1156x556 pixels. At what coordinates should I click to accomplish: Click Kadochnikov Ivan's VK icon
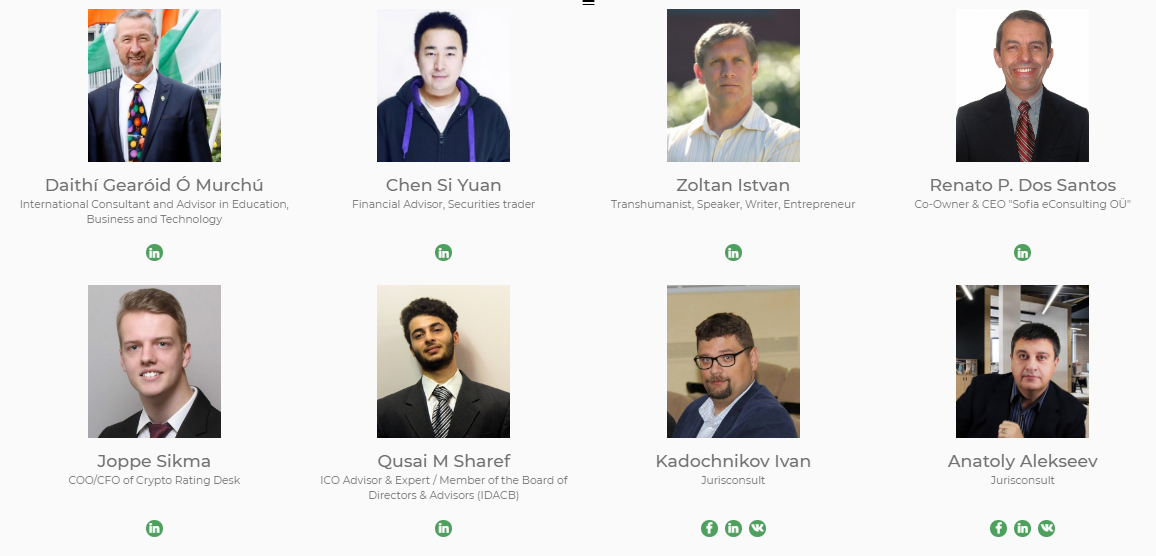click(x=757, y=528)
